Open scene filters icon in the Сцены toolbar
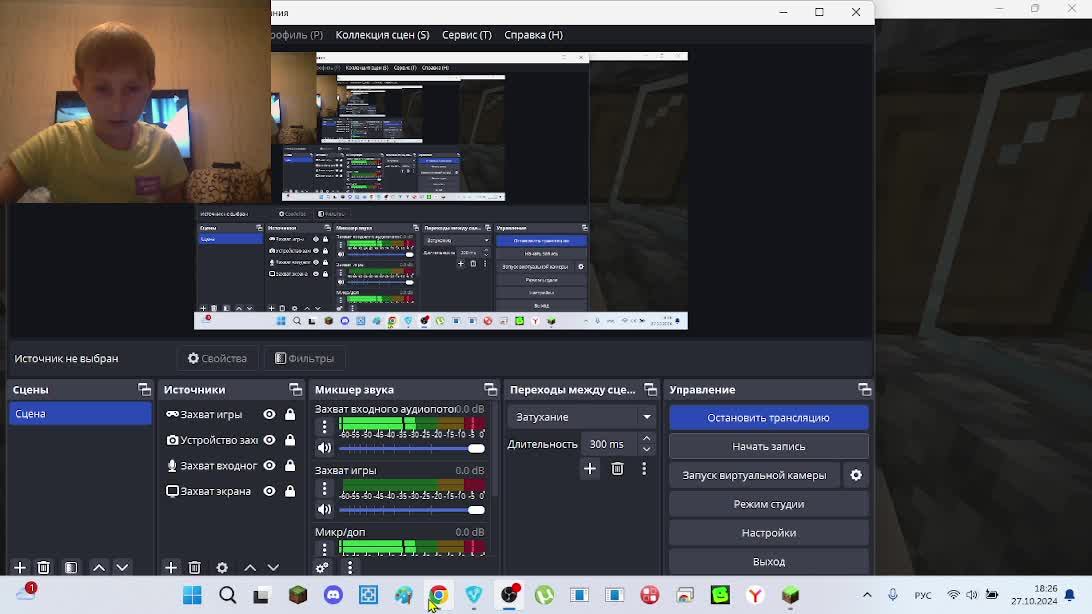This screenshot has width=1092, height=614. 70,567
